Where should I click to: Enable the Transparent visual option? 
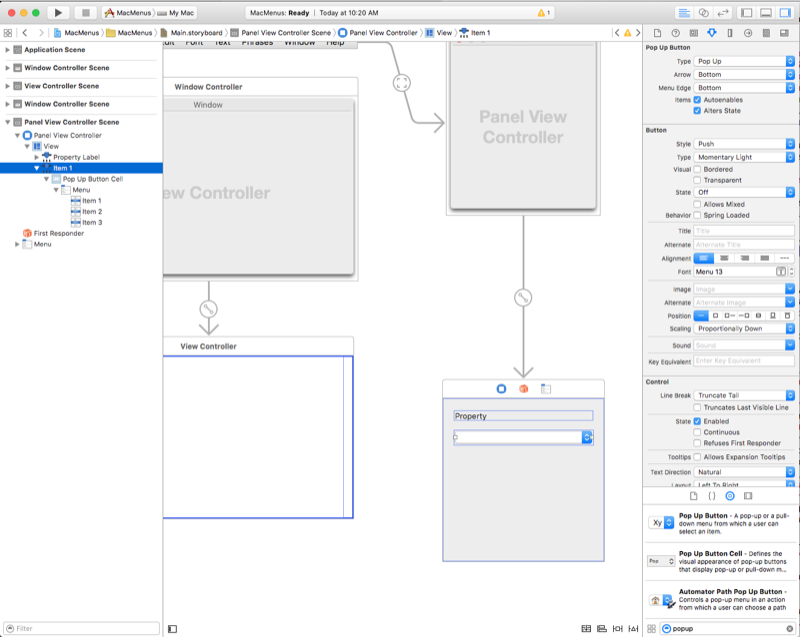tap(697, 180)
